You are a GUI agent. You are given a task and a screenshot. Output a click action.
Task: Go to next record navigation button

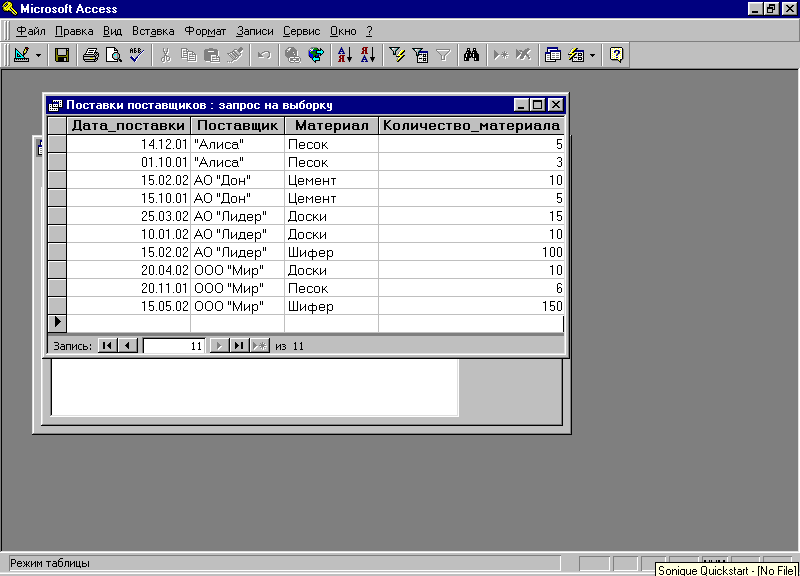point(219,345)
